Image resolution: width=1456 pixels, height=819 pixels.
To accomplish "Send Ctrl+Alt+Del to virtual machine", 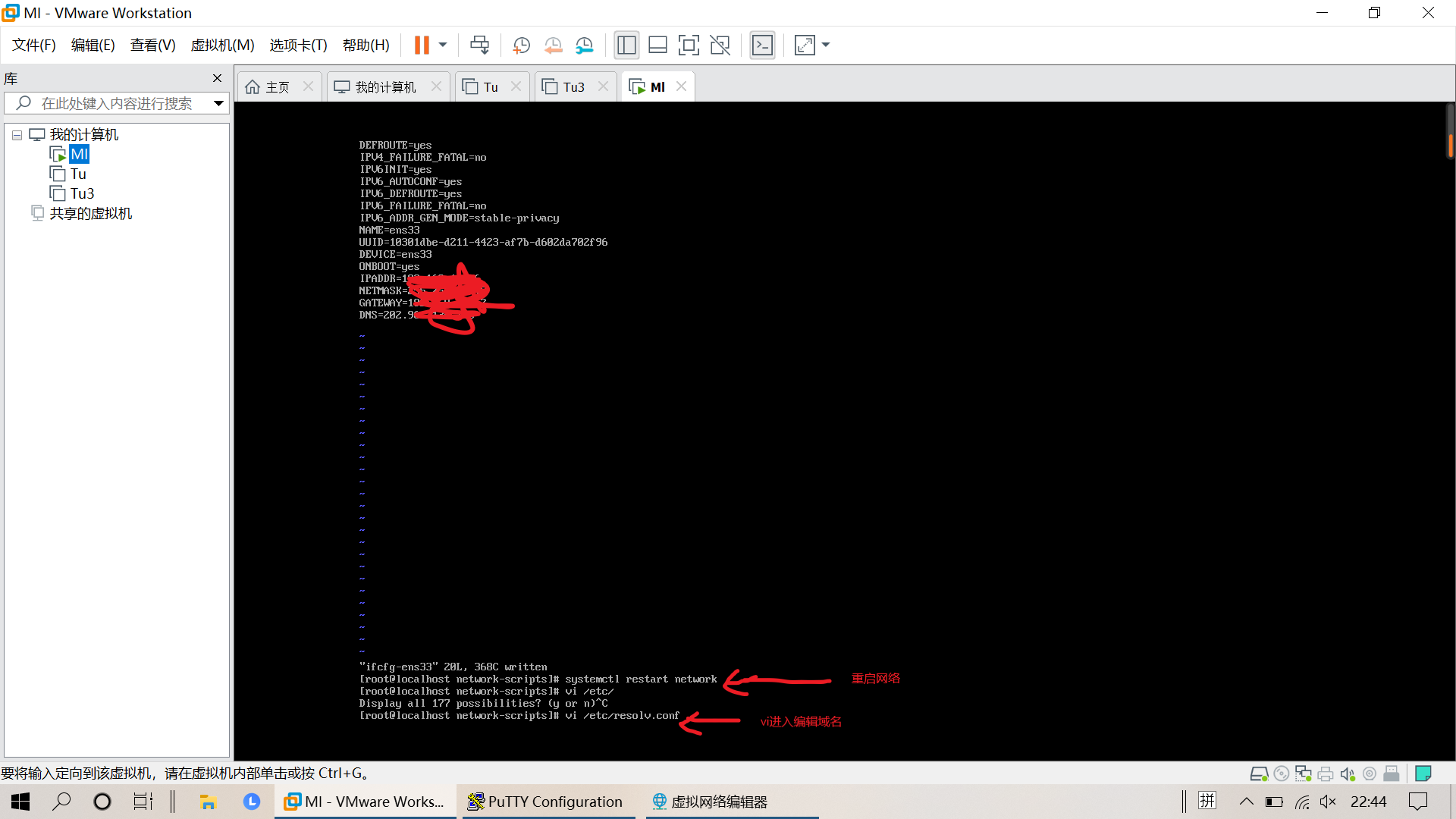I will click(479, 45).
